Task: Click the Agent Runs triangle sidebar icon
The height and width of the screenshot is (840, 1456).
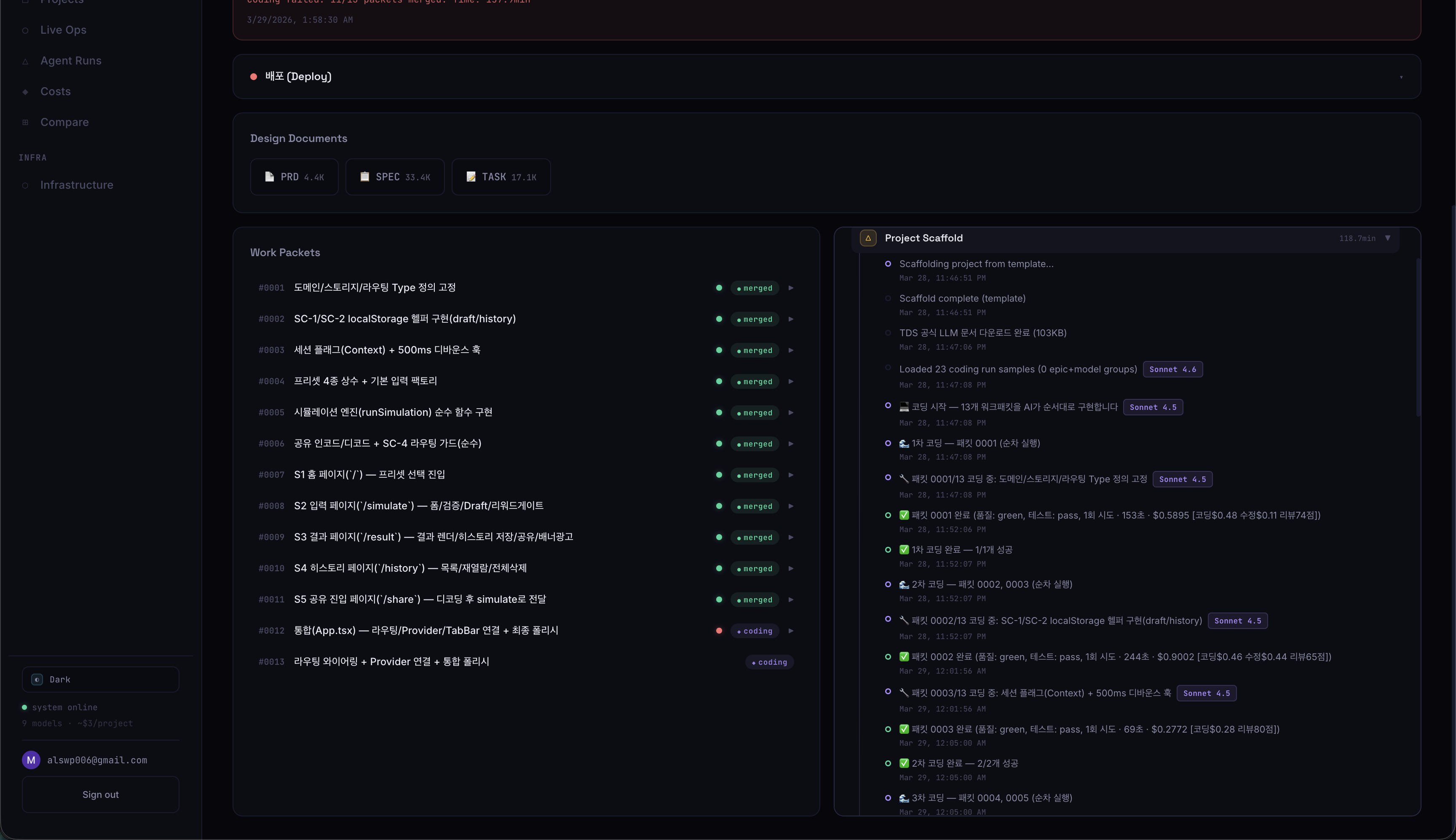Action: tap(25, 61)
